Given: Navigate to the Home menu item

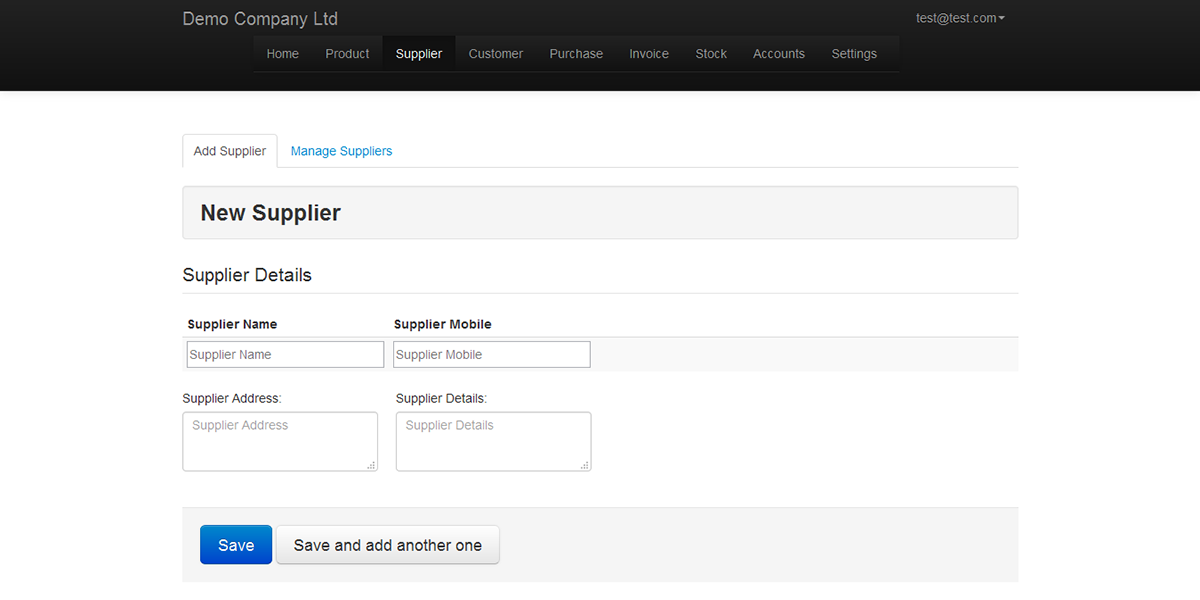Looking at the screenshot, I should pyautogui.click(x=282, y=53).
